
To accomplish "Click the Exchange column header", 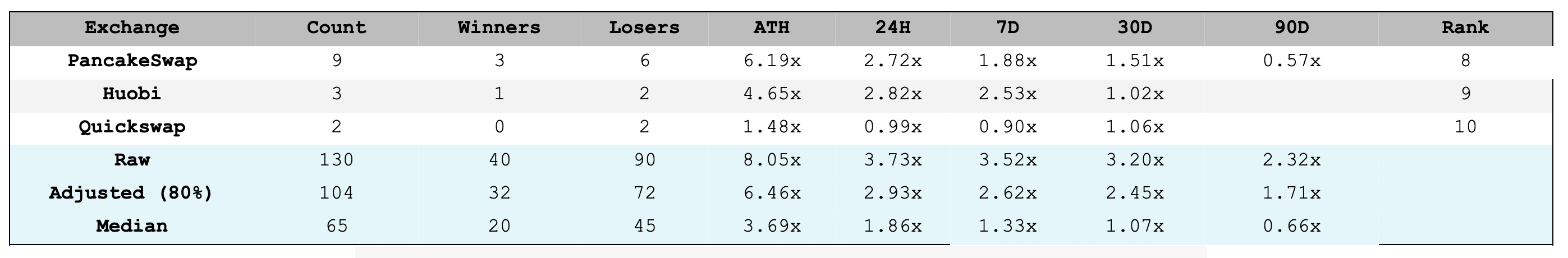I will click(x=132, y=28).
